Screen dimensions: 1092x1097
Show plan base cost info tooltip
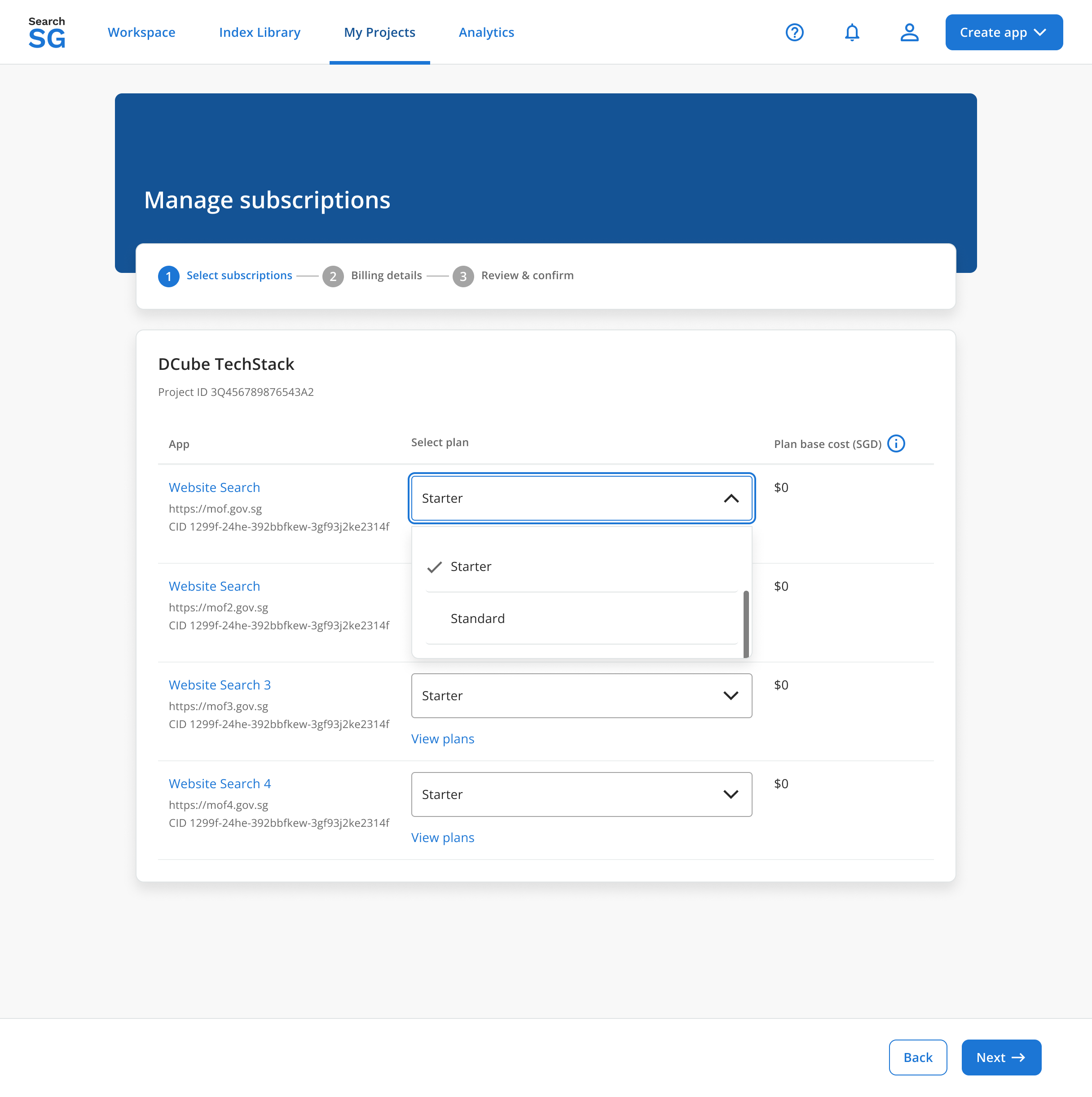896,443
